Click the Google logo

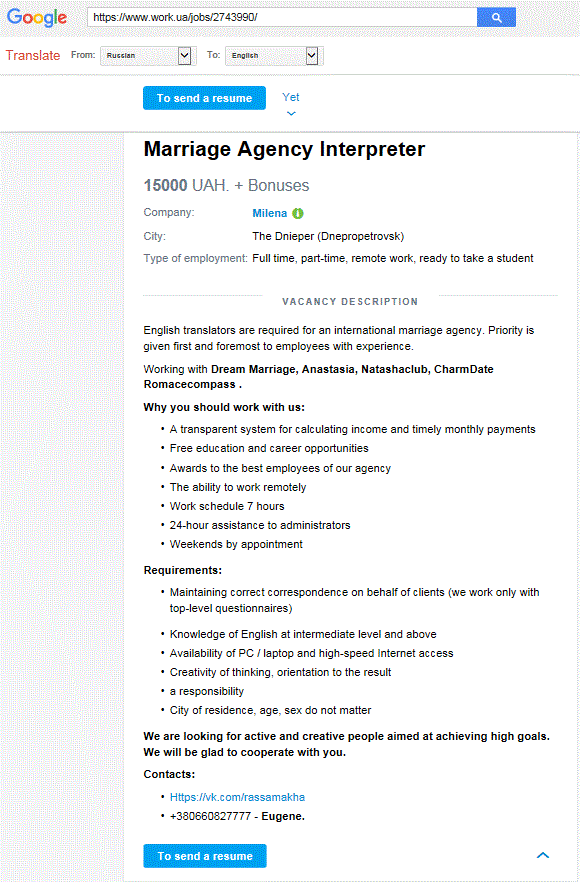tap(37, 17)
